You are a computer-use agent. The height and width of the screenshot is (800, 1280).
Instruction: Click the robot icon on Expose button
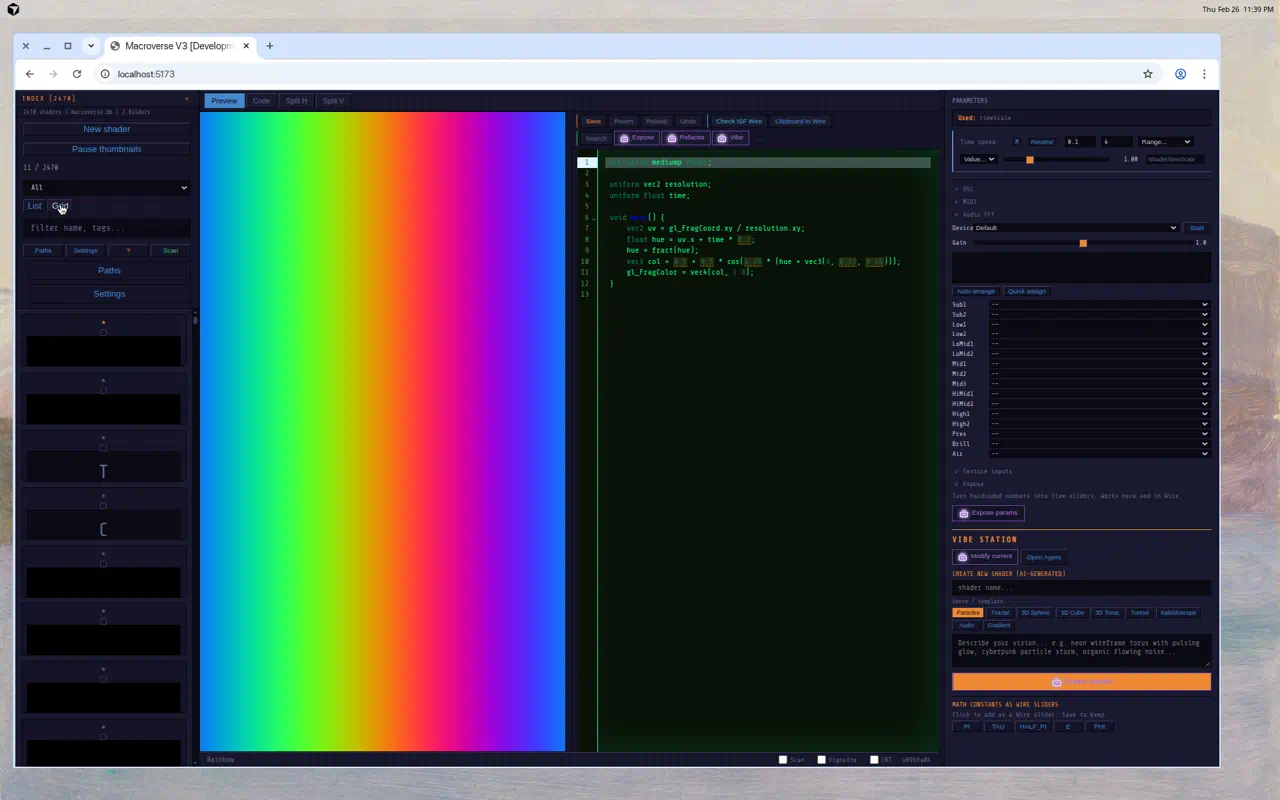tap(624, 138)
